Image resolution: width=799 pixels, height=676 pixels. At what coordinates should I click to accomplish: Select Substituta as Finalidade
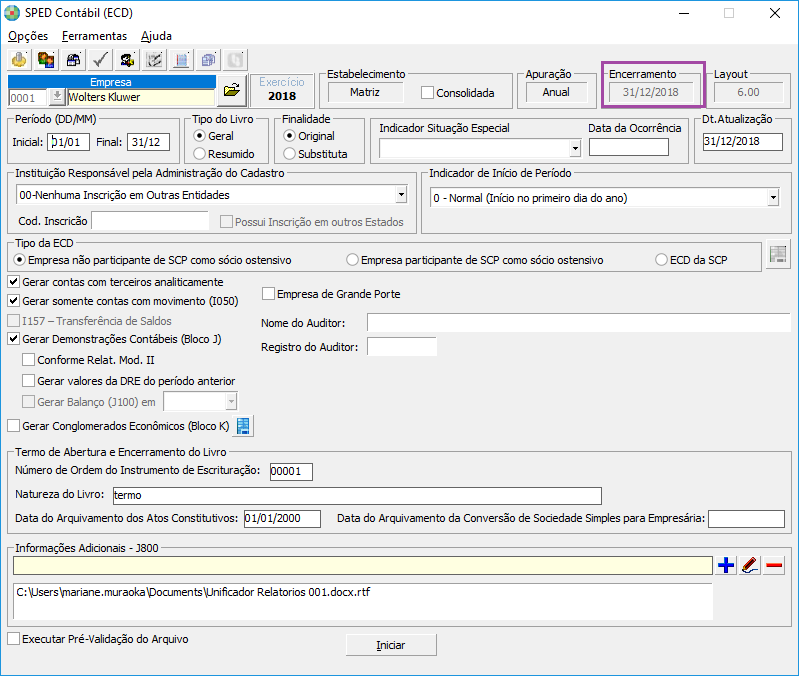click(x=289, y=154)
